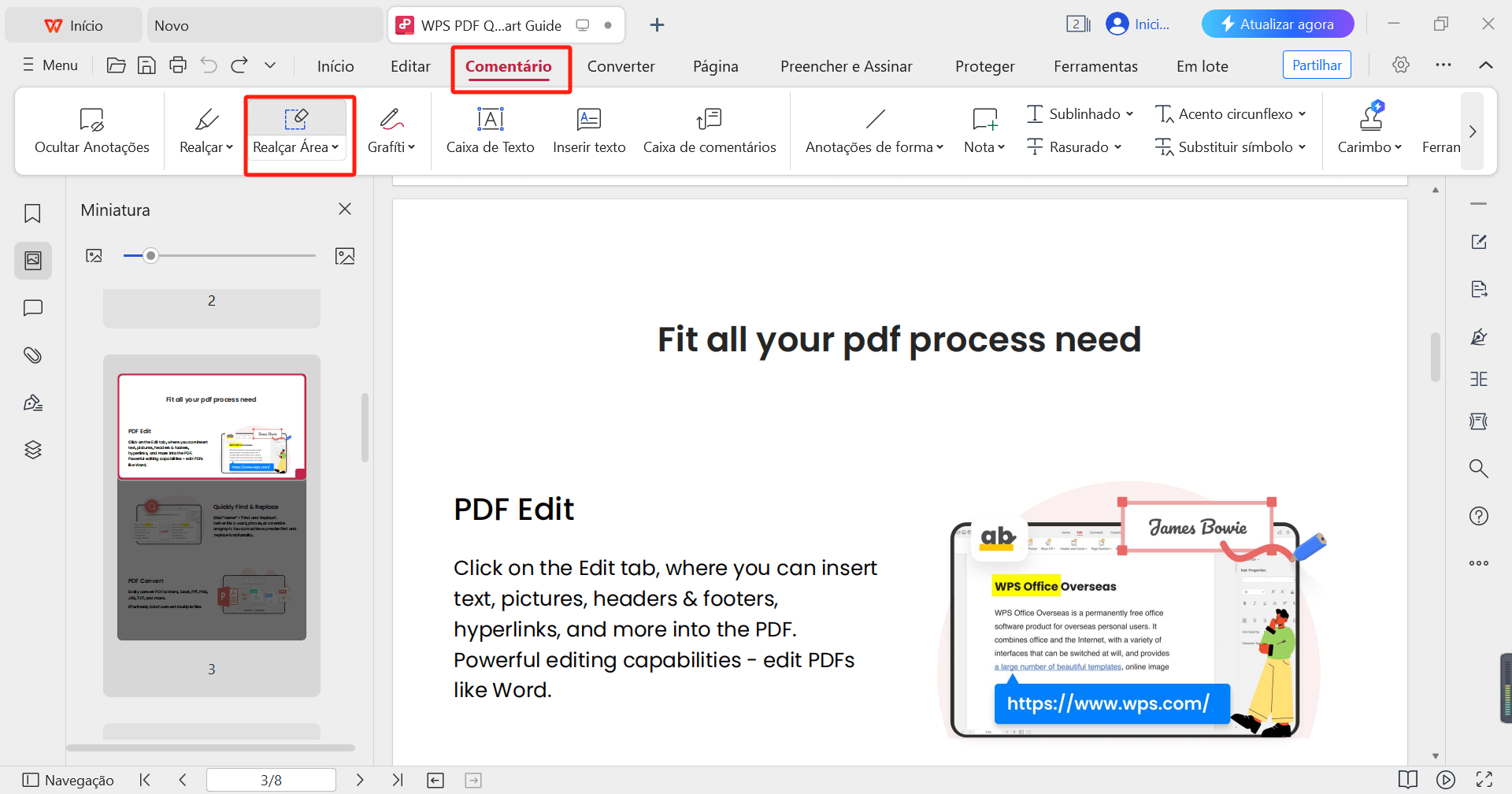The height and width of the screenshot is (794, 1512).
Task: Open the Anotações de forma dropdown
Action: (x=873, y=147)
